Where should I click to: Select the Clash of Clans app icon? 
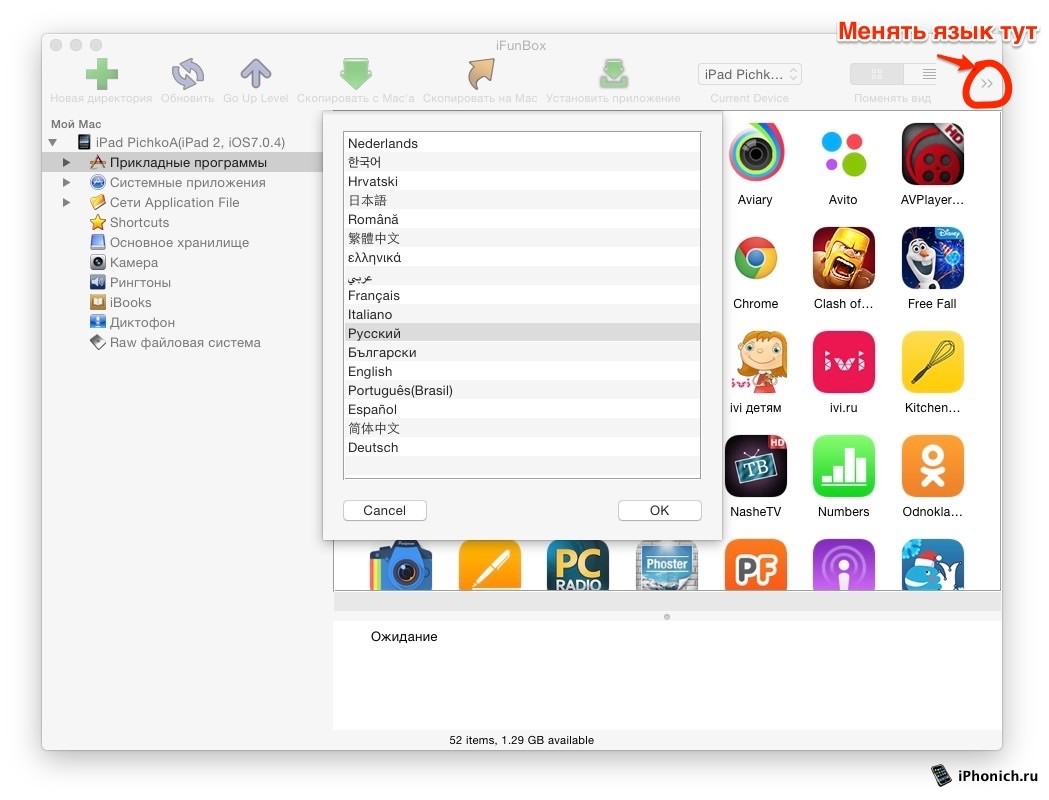pyautogui.click(x=843, y=258)
